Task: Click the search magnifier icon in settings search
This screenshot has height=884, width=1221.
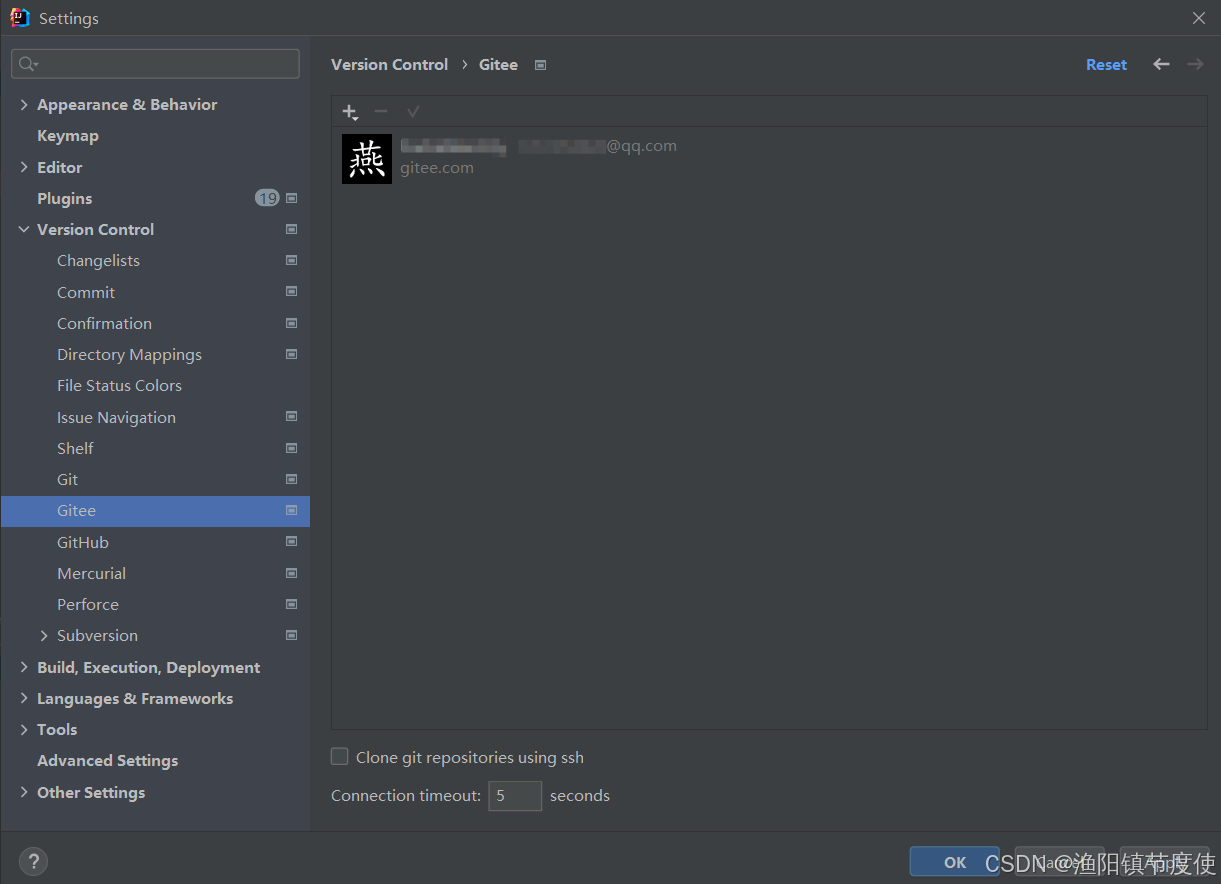Action: (x=28, y=64)
